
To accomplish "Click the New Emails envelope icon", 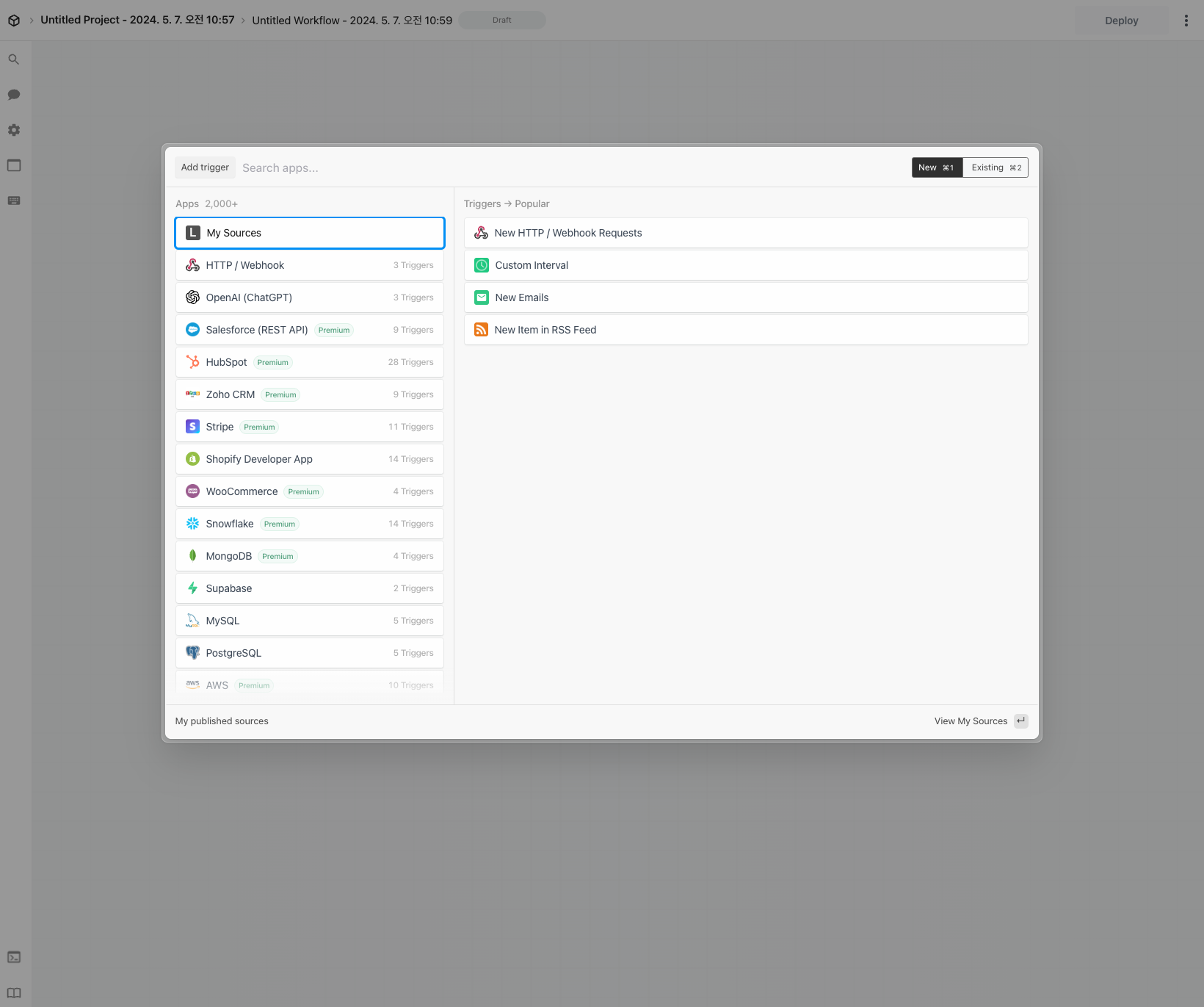I will point(482,297).
